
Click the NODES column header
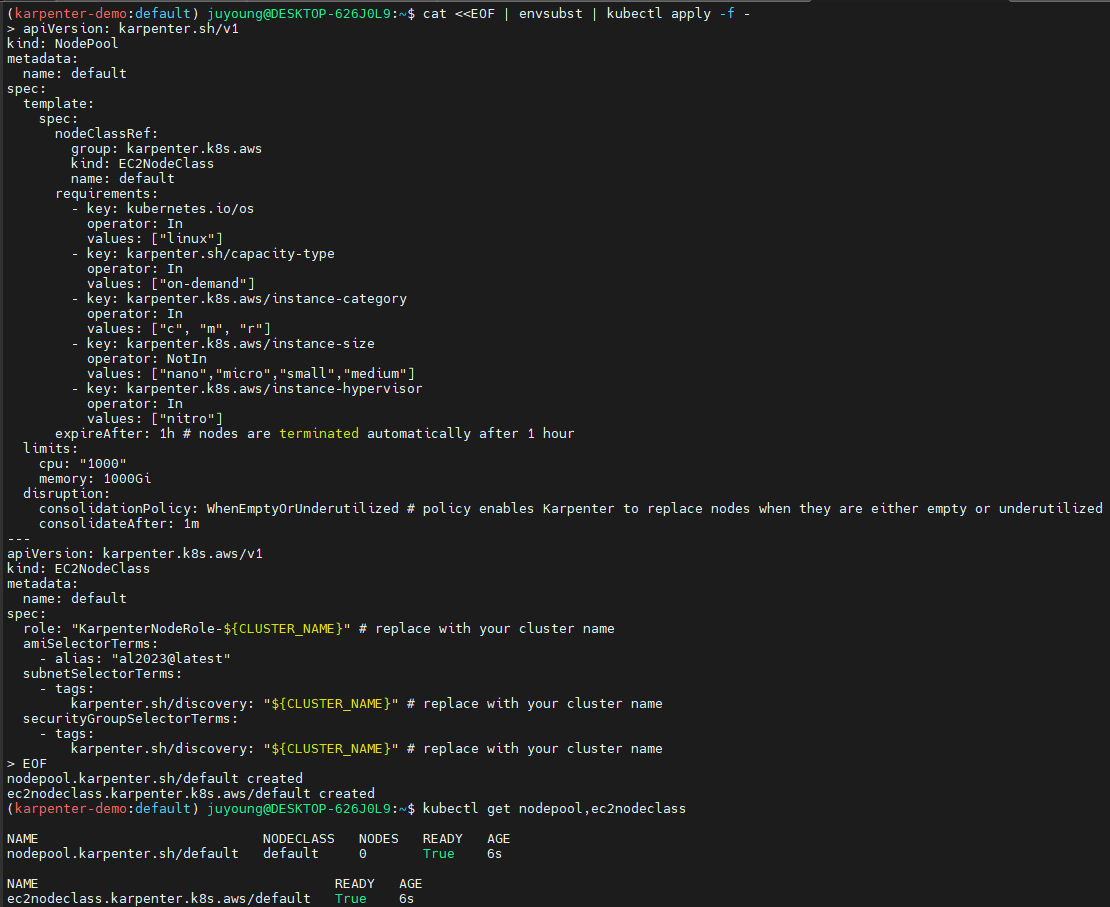coord(379,839)
